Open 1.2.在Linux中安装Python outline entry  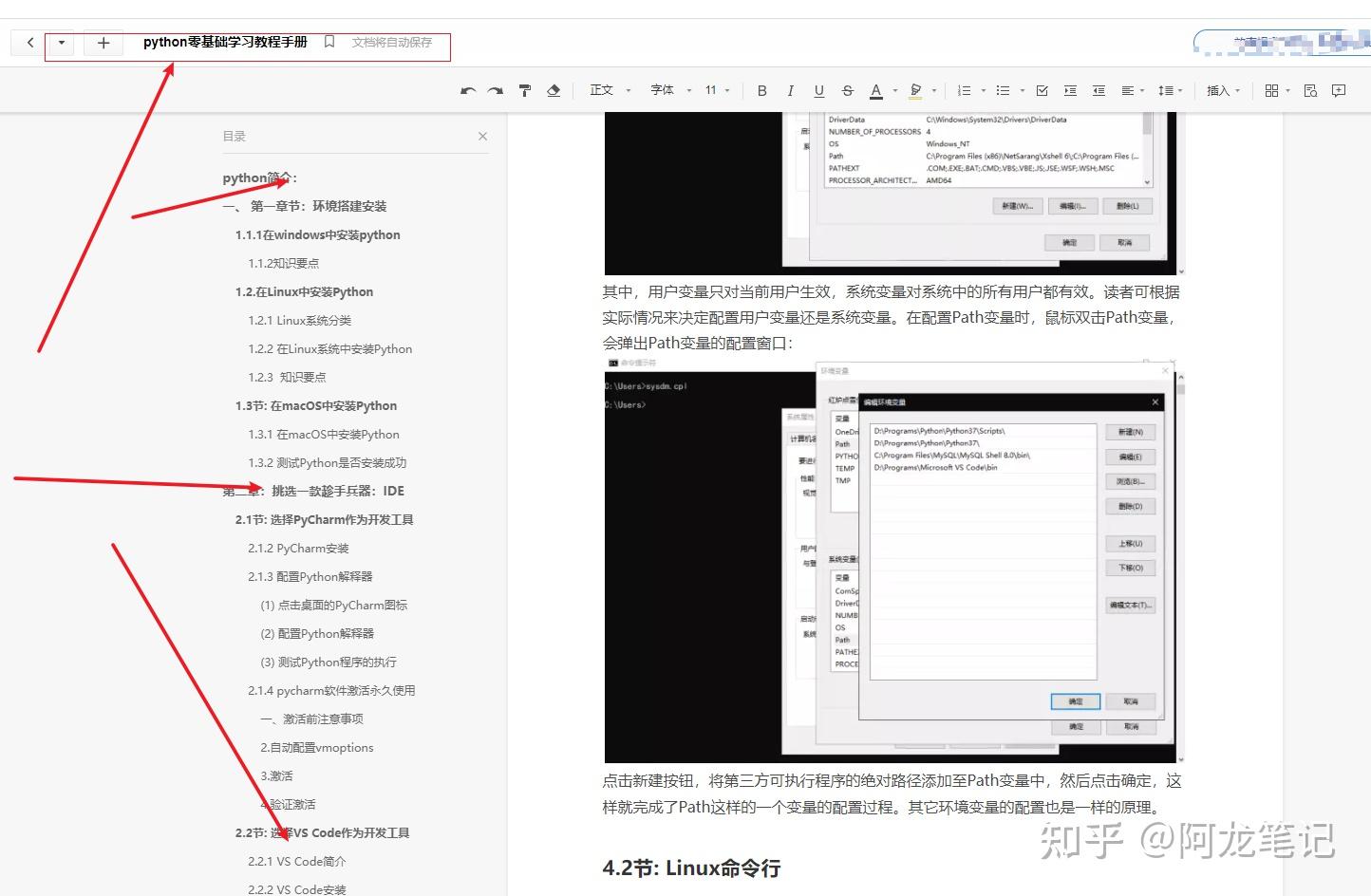tap(304, 292)
